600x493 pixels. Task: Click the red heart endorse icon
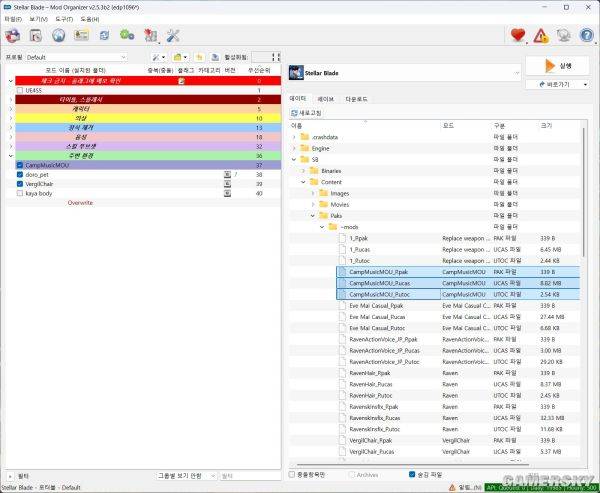coord(518,35)
